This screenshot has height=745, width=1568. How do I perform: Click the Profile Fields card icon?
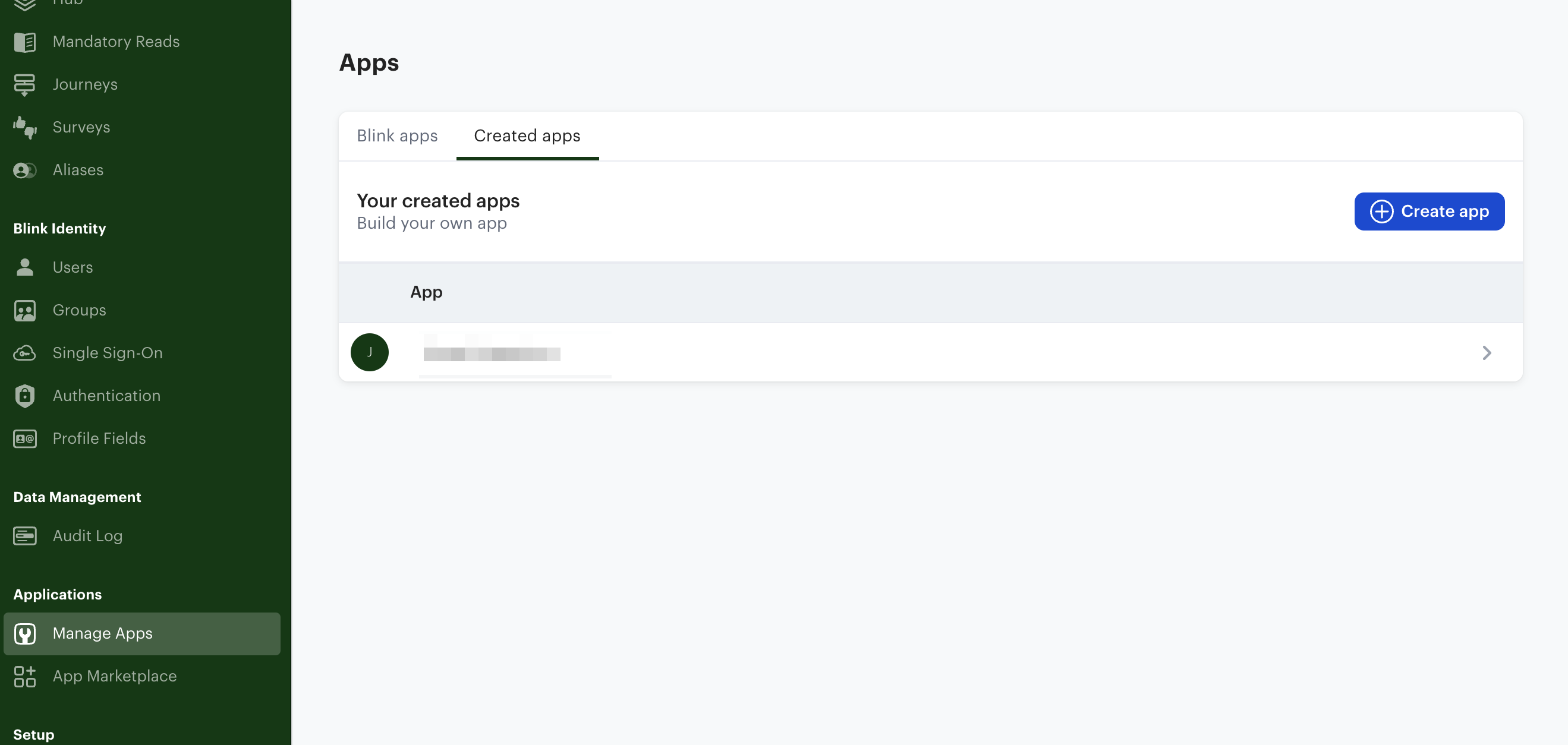pyautogui.click(x=25, y=438)
